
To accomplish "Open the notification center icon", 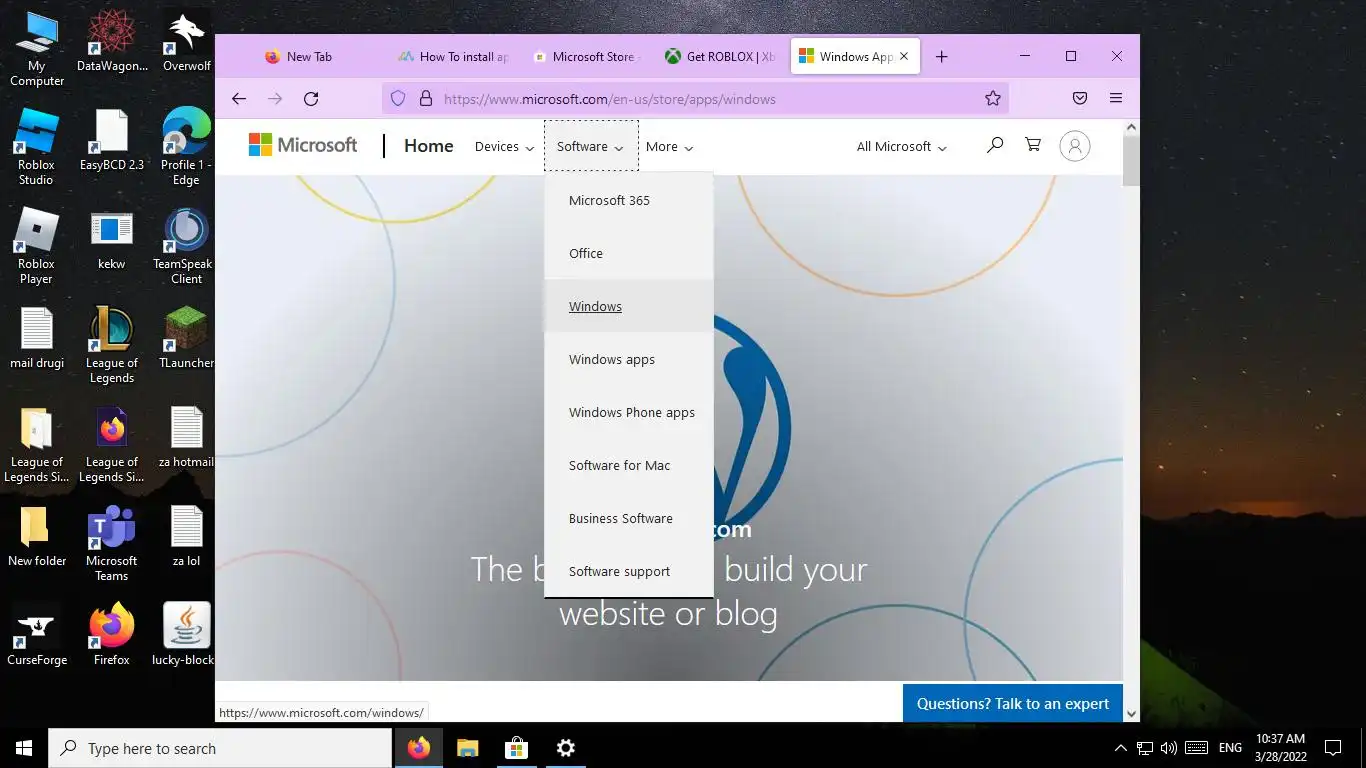I will click(x=1332, y=748).
